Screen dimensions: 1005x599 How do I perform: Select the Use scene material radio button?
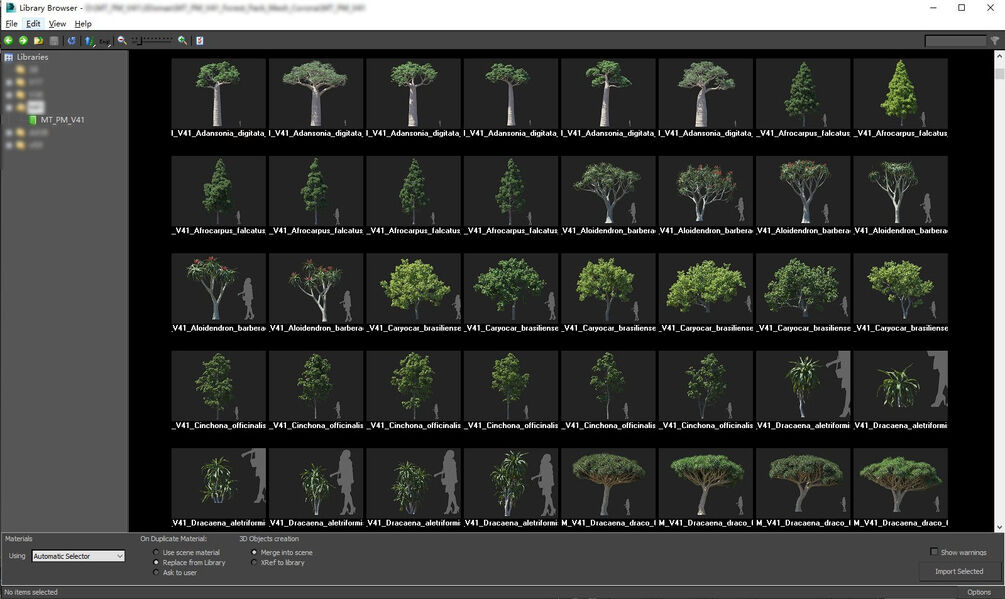tap(155, 552)
